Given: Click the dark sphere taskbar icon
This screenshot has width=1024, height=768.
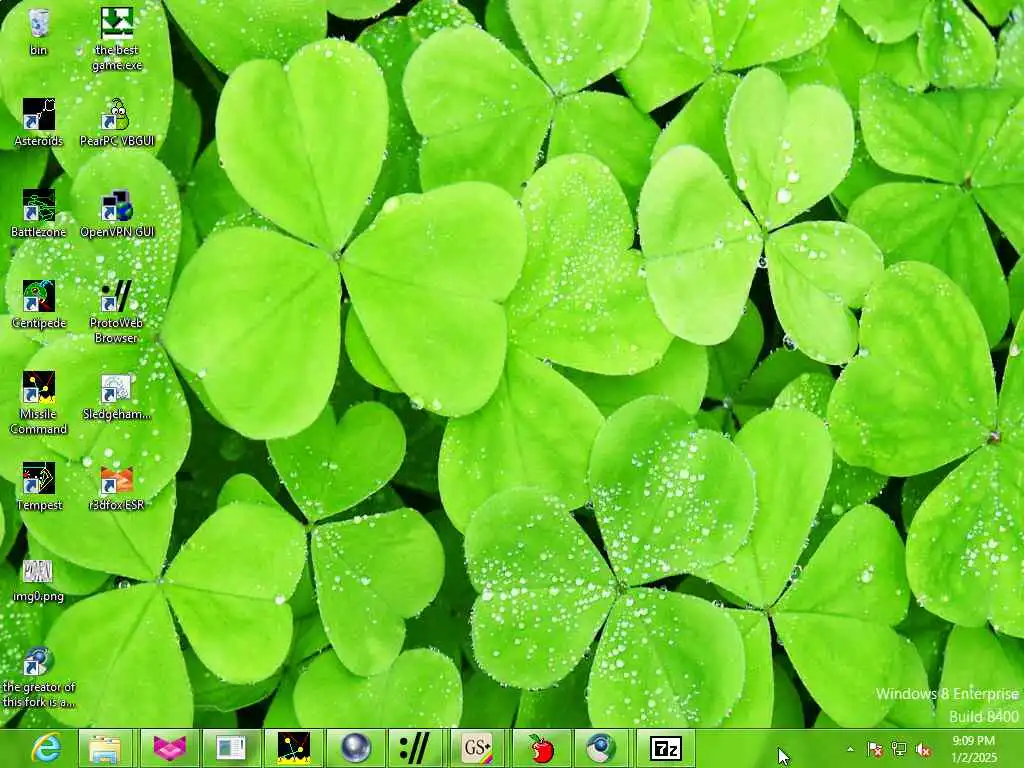Looking at the screenshot, I should (355, 748).
